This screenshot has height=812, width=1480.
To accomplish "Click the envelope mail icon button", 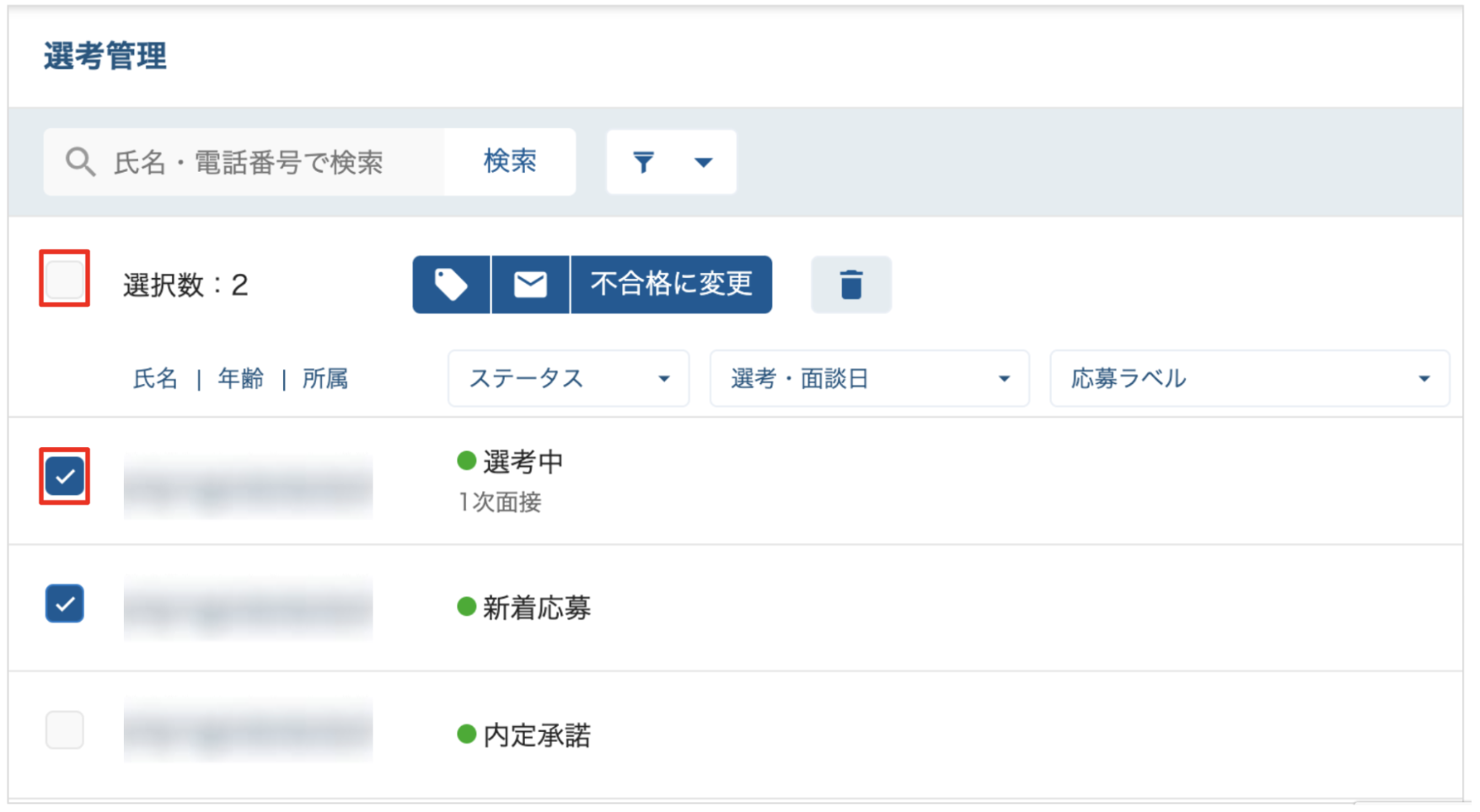I will pyautogui.click(x=530, y=285).
